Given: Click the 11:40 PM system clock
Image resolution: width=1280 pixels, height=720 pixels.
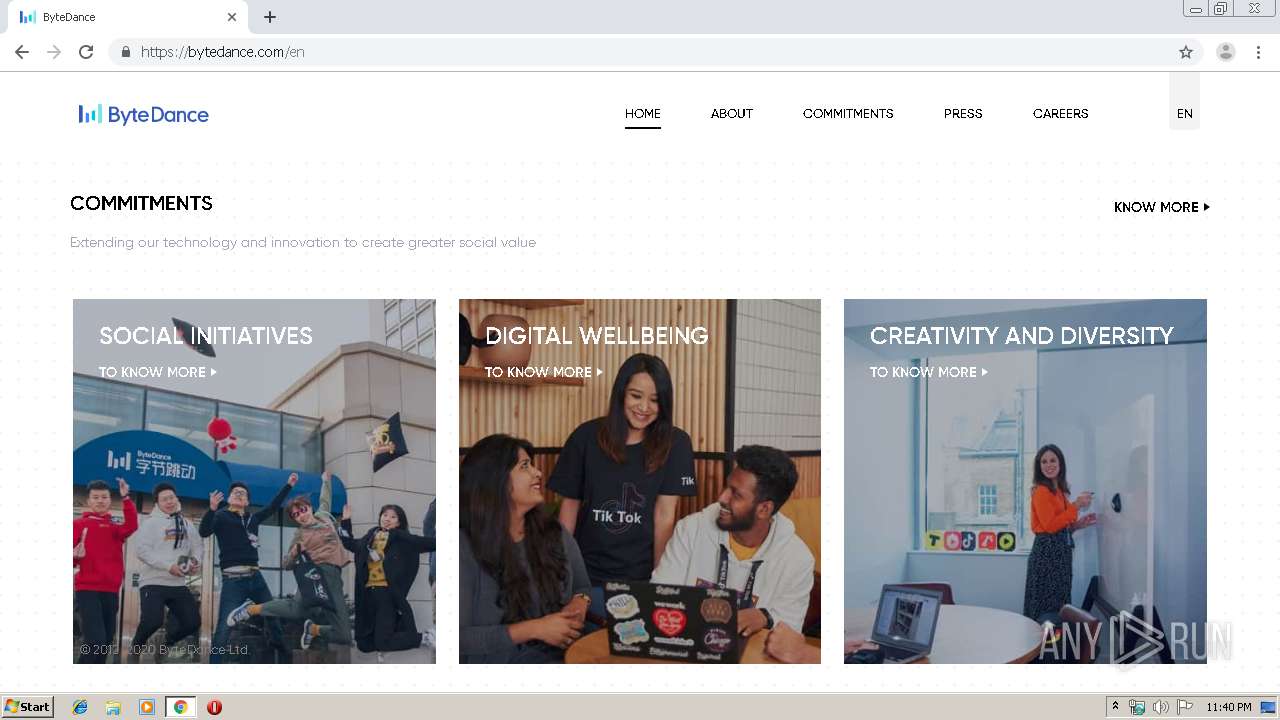Looking at the screenshot, I should pos(1229,707).
